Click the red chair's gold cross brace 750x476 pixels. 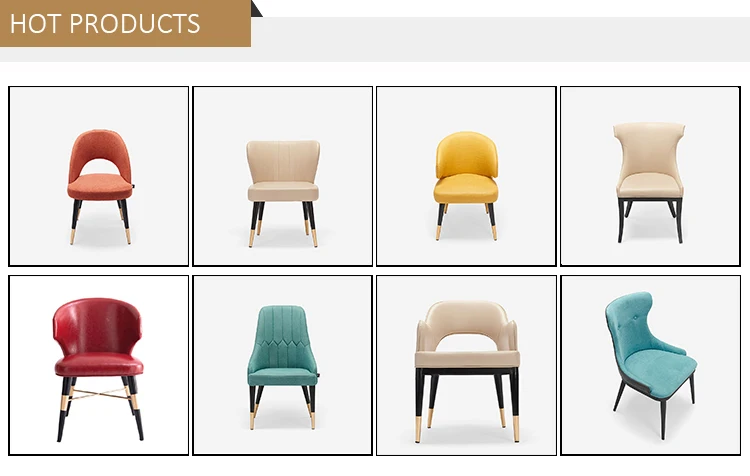[x=99, y=394]
